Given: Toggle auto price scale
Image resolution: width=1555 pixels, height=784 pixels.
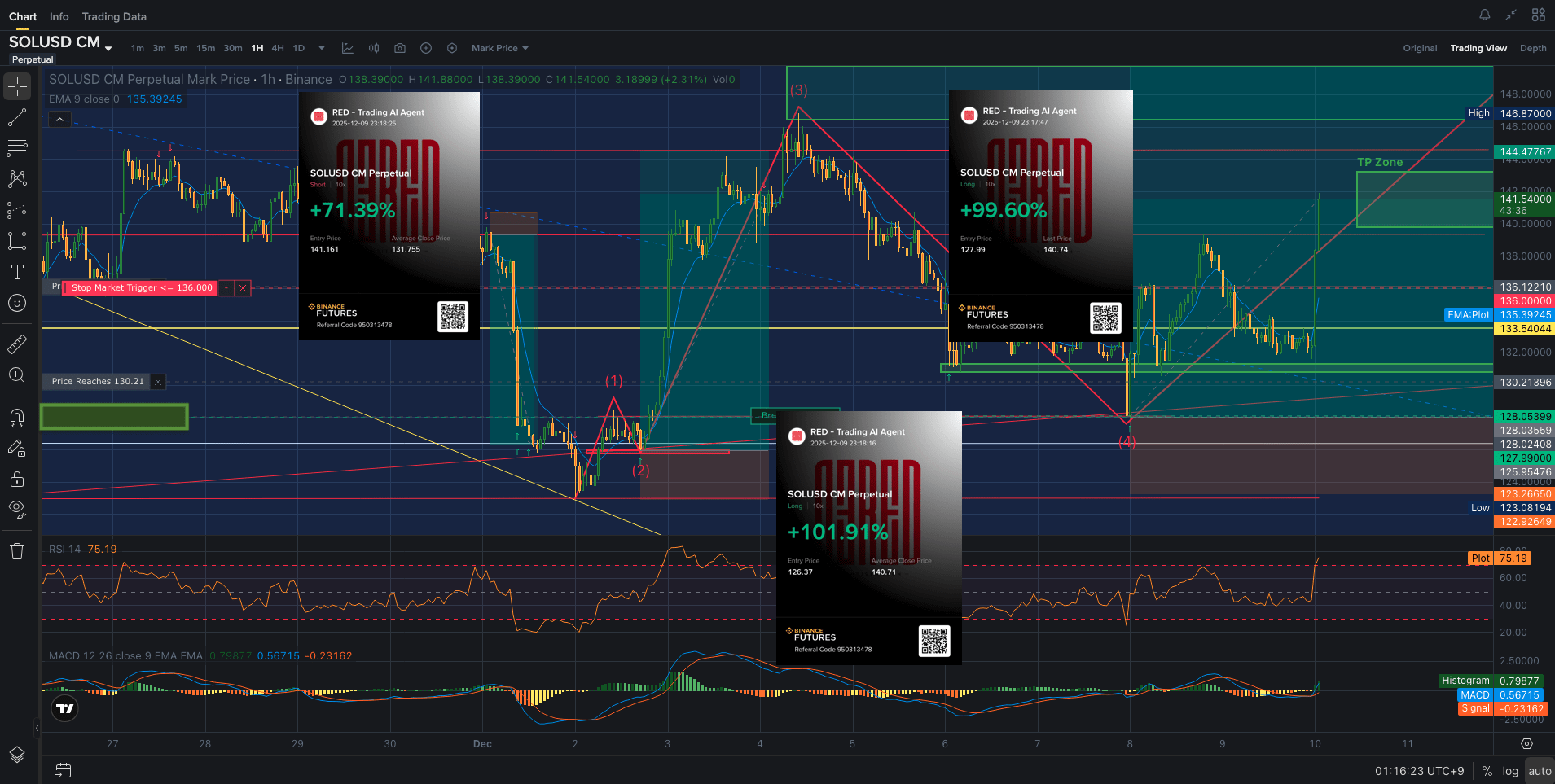Looking at the screenshot, I should (1540, 771).
